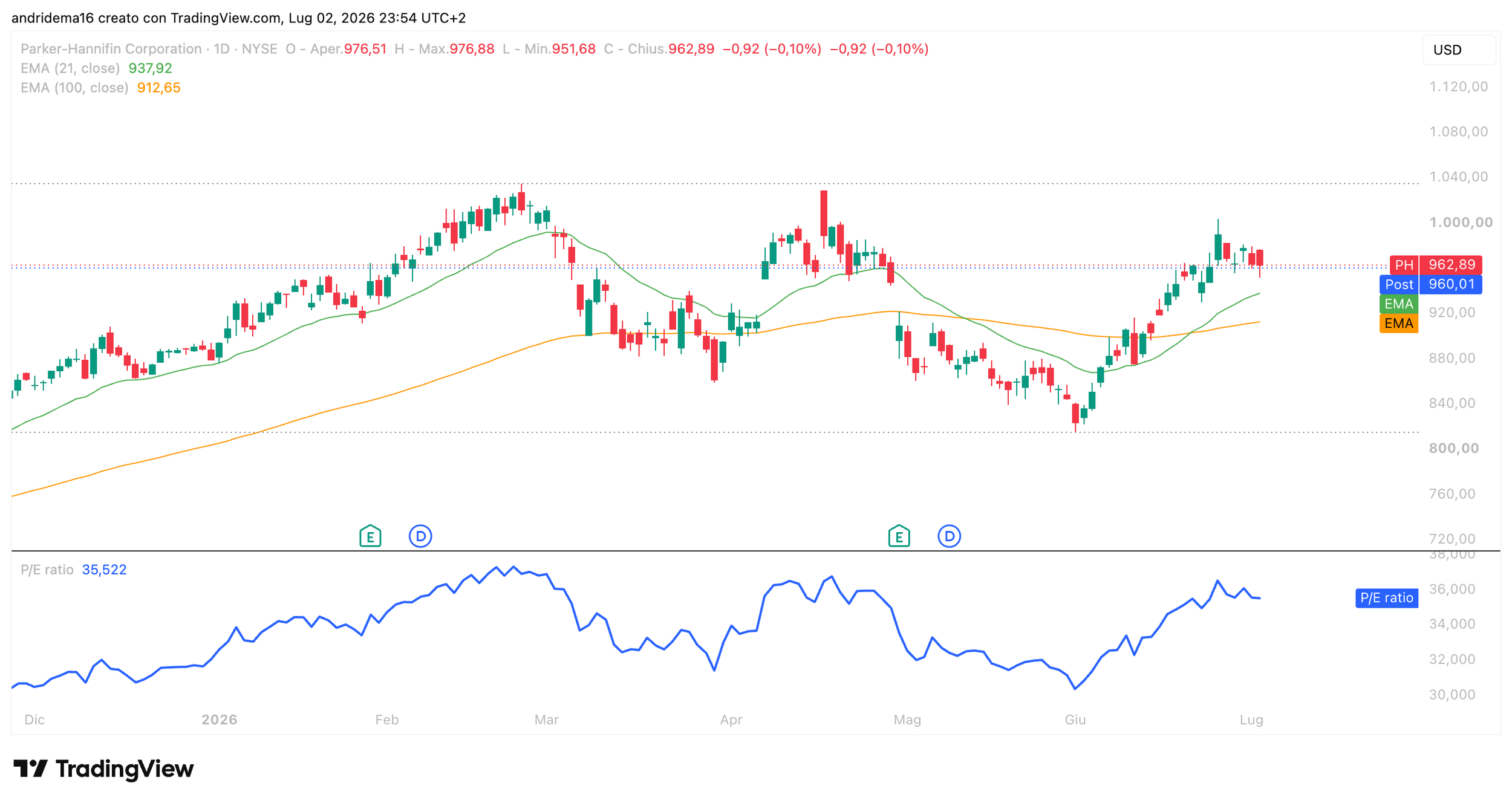This screenshot has width=1512, height=803.
Task: Click the 1.040,00 price axis label
Action: pos(1459,177)
